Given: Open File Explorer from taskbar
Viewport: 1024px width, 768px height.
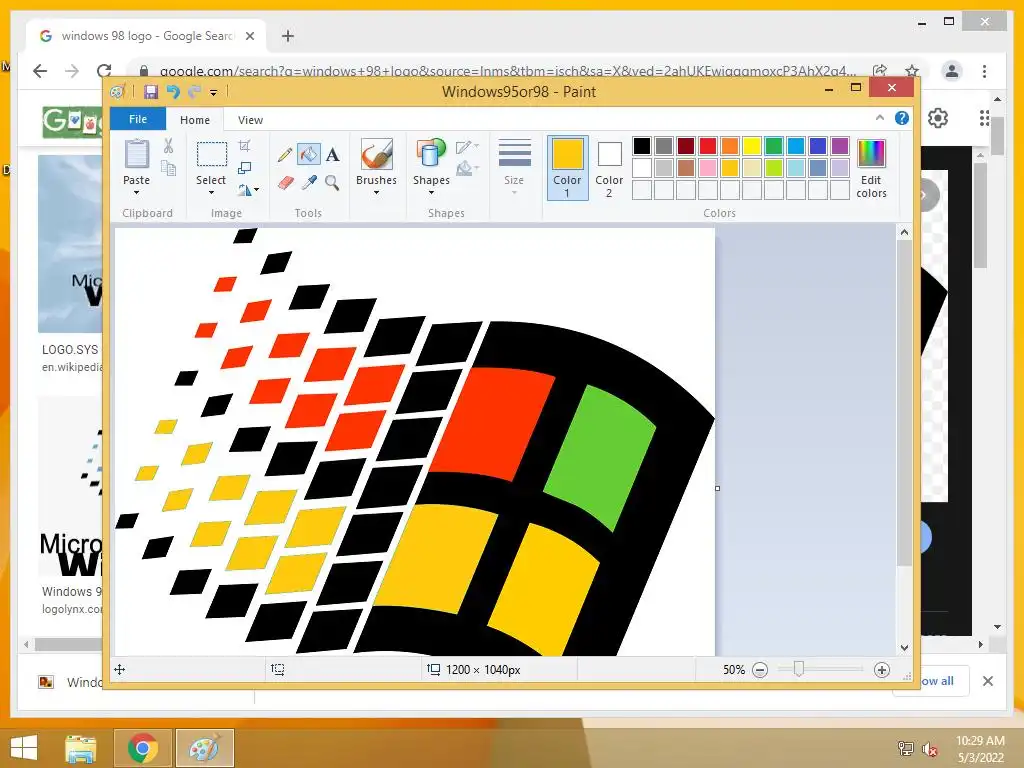Looking at the screenshot, I should coord(81,748).
